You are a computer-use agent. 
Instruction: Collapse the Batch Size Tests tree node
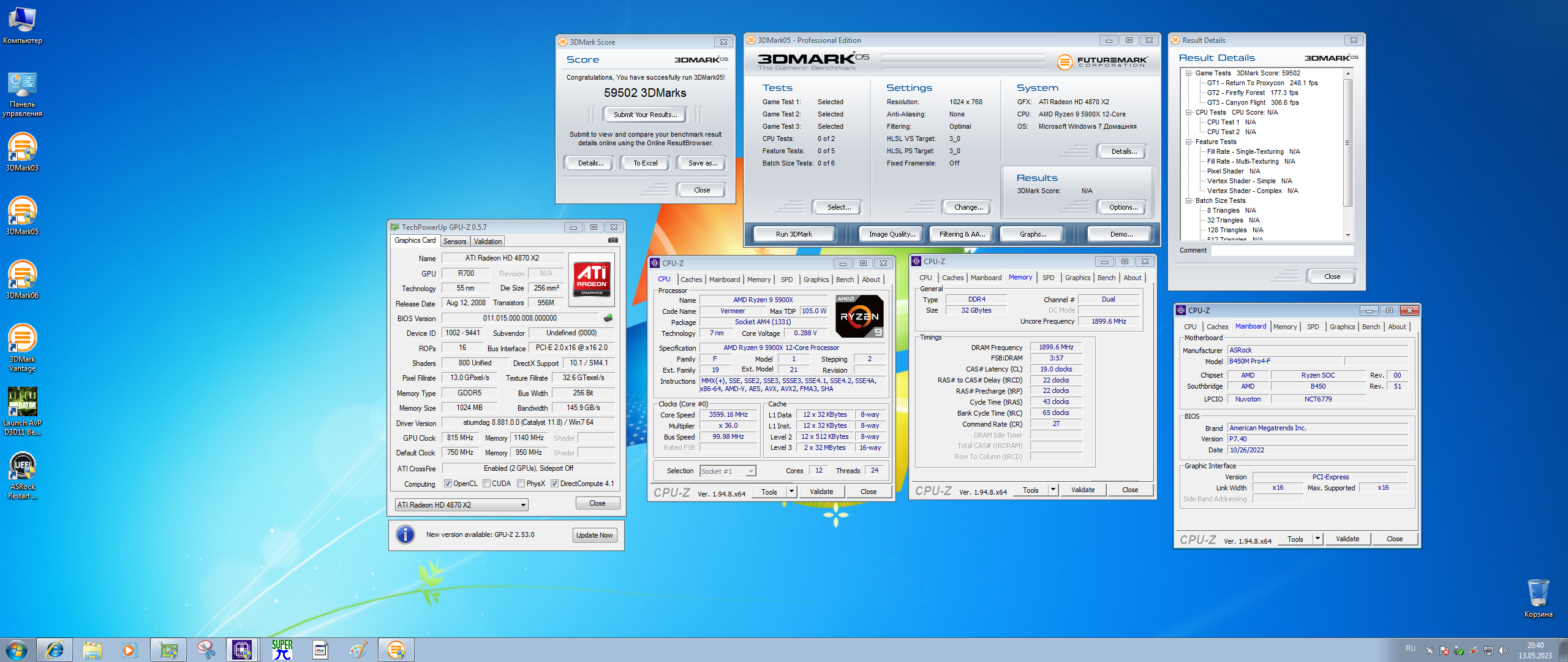tap(1188, 200)
